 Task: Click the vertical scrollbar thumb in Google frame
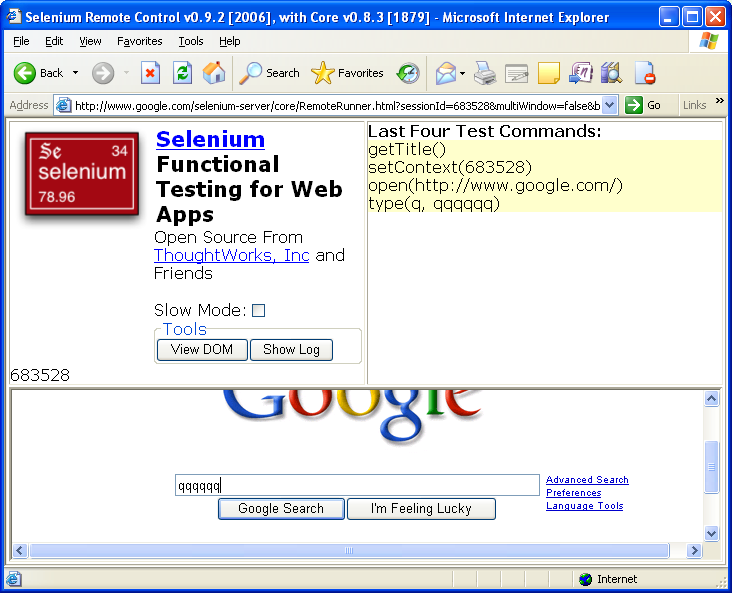711,466
